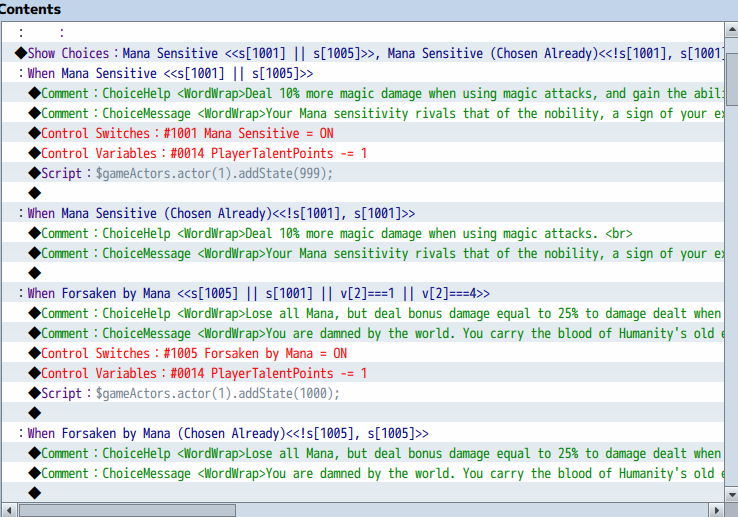Click the horizontal scrollbar left arrow
Image resolution: width=738 pixels, height=517 pixels.
pyautogui.click(x=8, y=509)
